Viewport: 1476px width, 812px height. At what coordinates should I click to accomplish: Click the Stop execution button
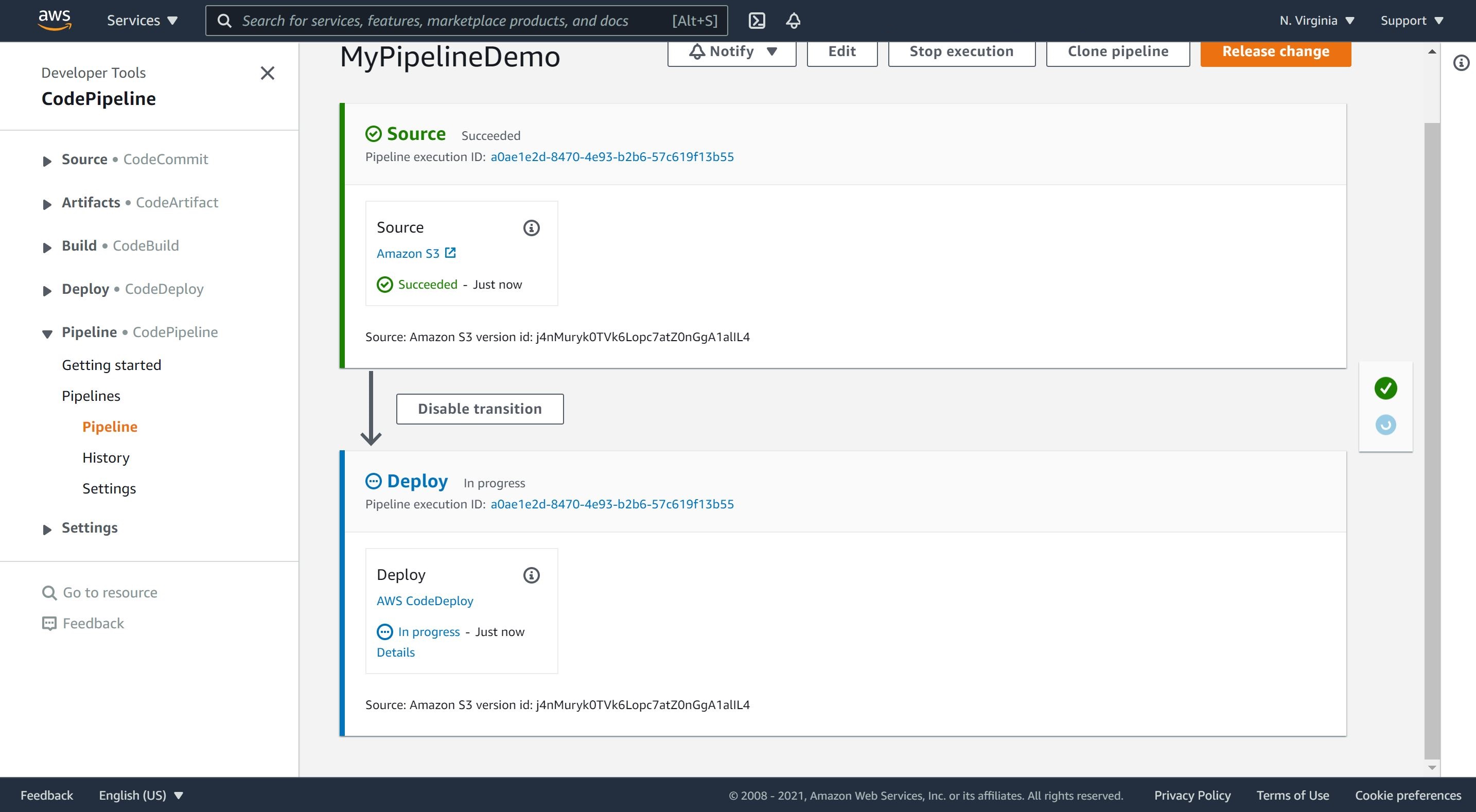pos(961,50)
